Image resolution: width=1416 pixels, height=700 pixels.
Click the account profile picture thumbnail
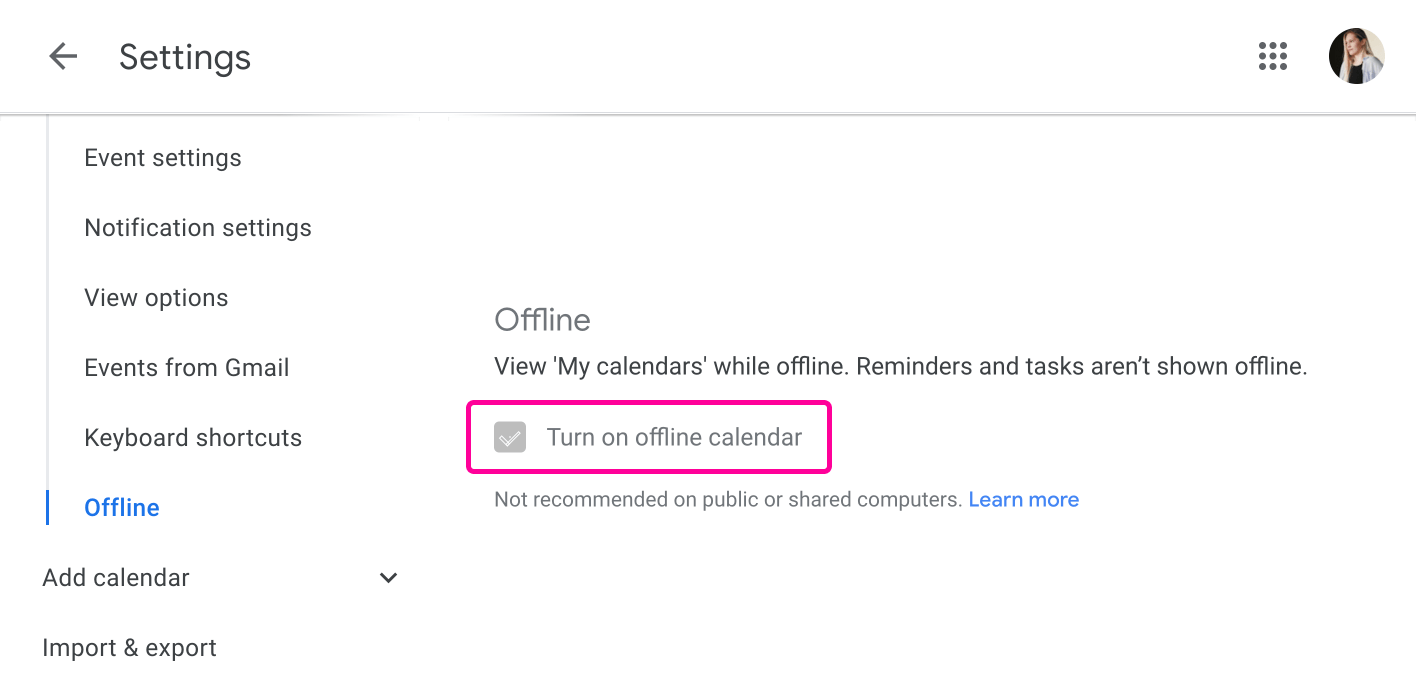pyautogui.click(x=1356, y=56)
